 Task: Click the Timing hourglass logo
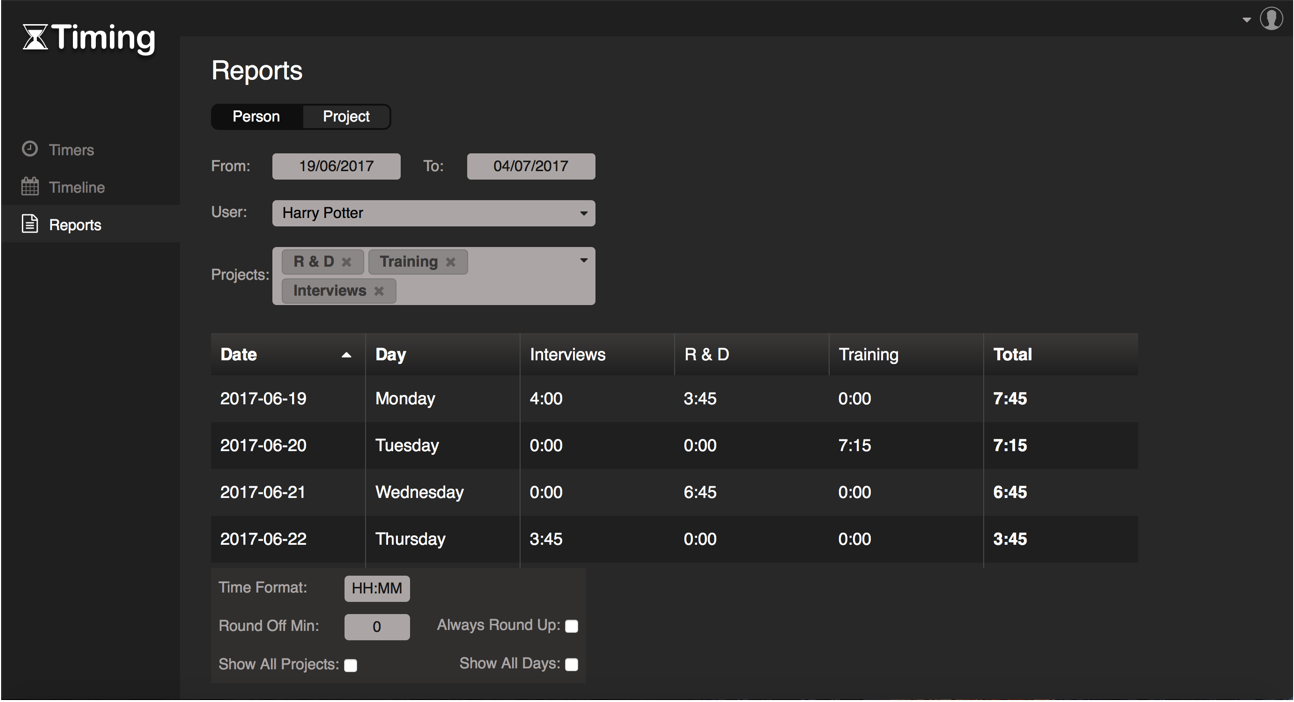point(35,38)
